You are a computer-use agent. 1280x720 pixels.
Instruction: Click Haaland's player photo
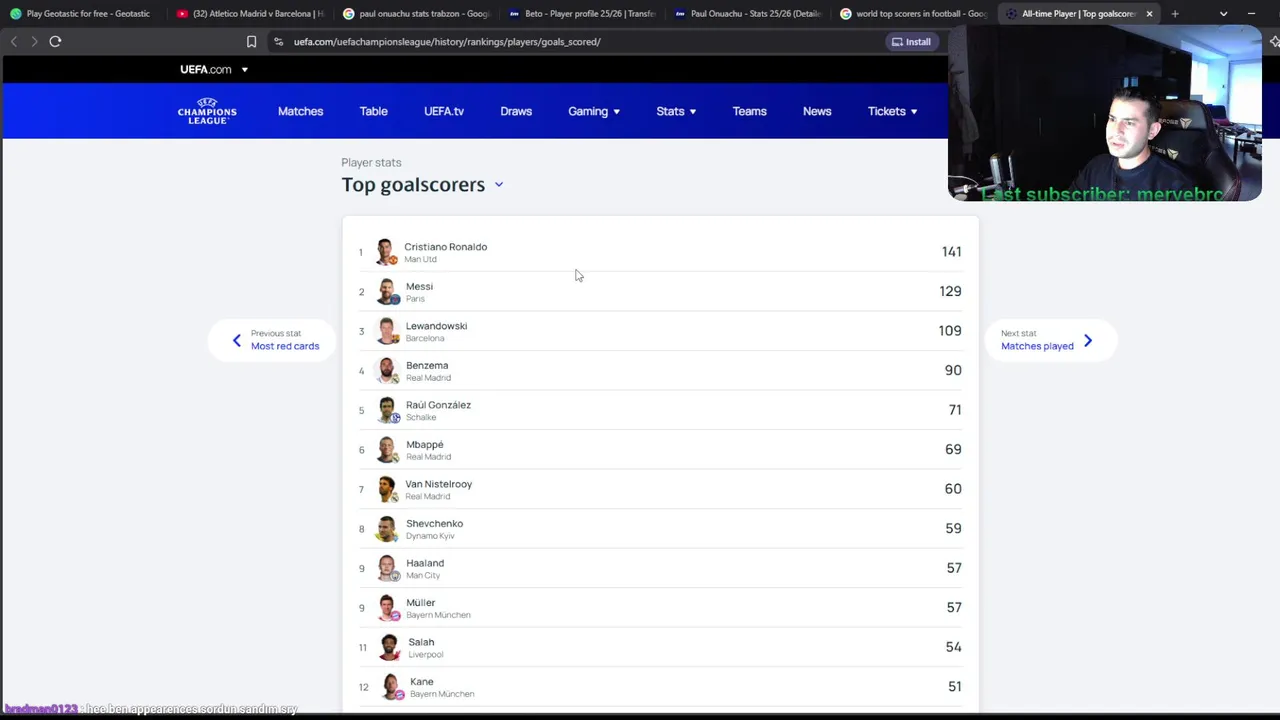[x=387, y=568]
